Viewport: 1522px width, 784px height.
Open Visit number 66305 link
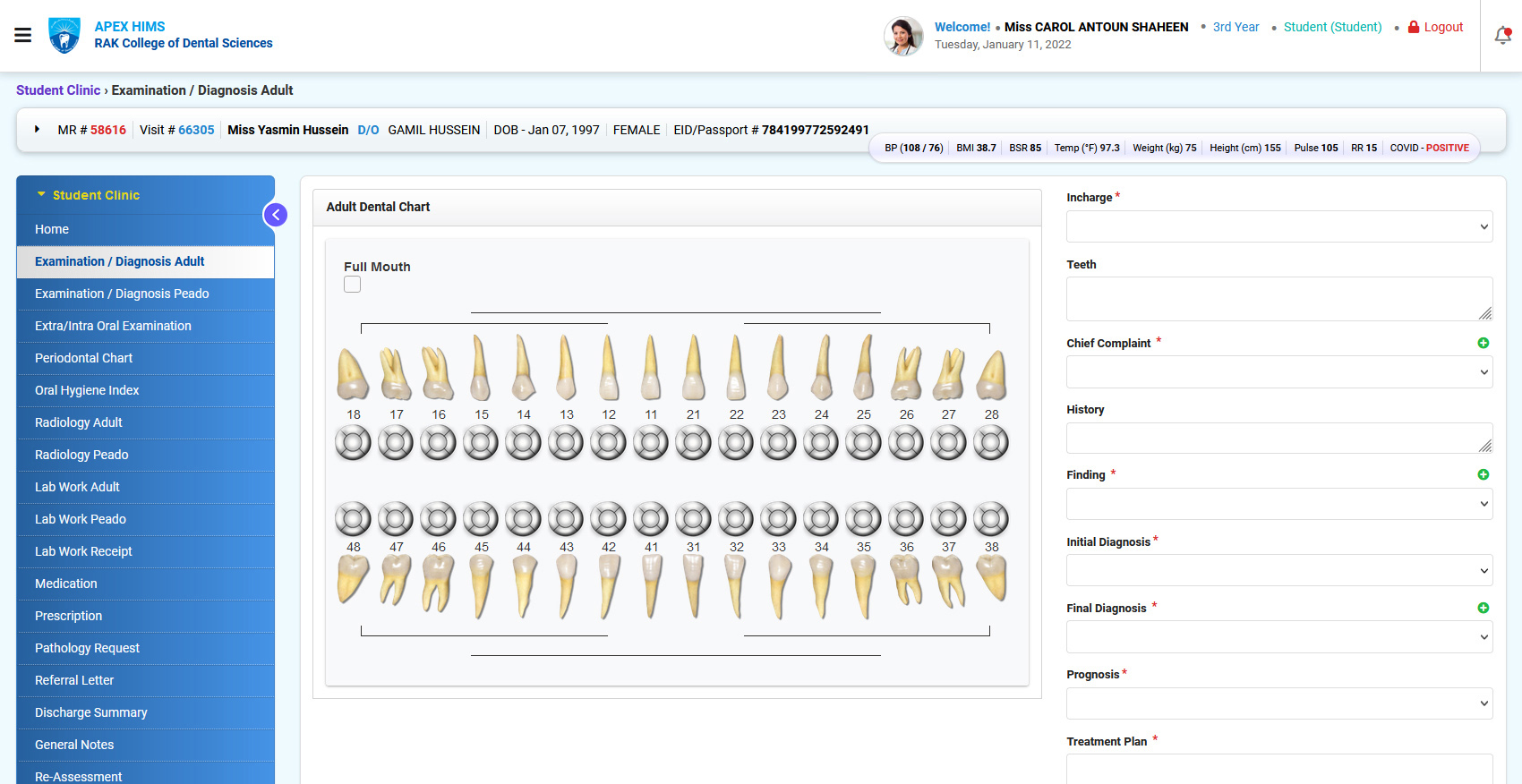(196, 130)
